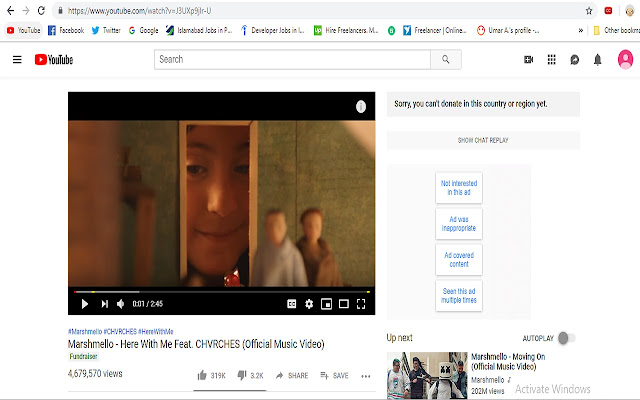Click the #Marshmello hashtag
Viewport: 640px width, 400px height.
click(x=85, y=331)
